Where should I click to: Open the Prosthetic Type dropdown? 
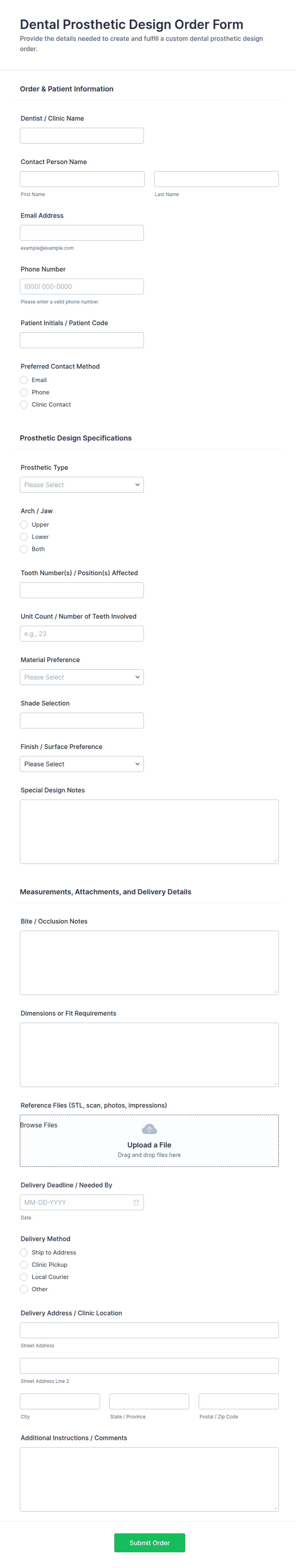pos(81,484)
